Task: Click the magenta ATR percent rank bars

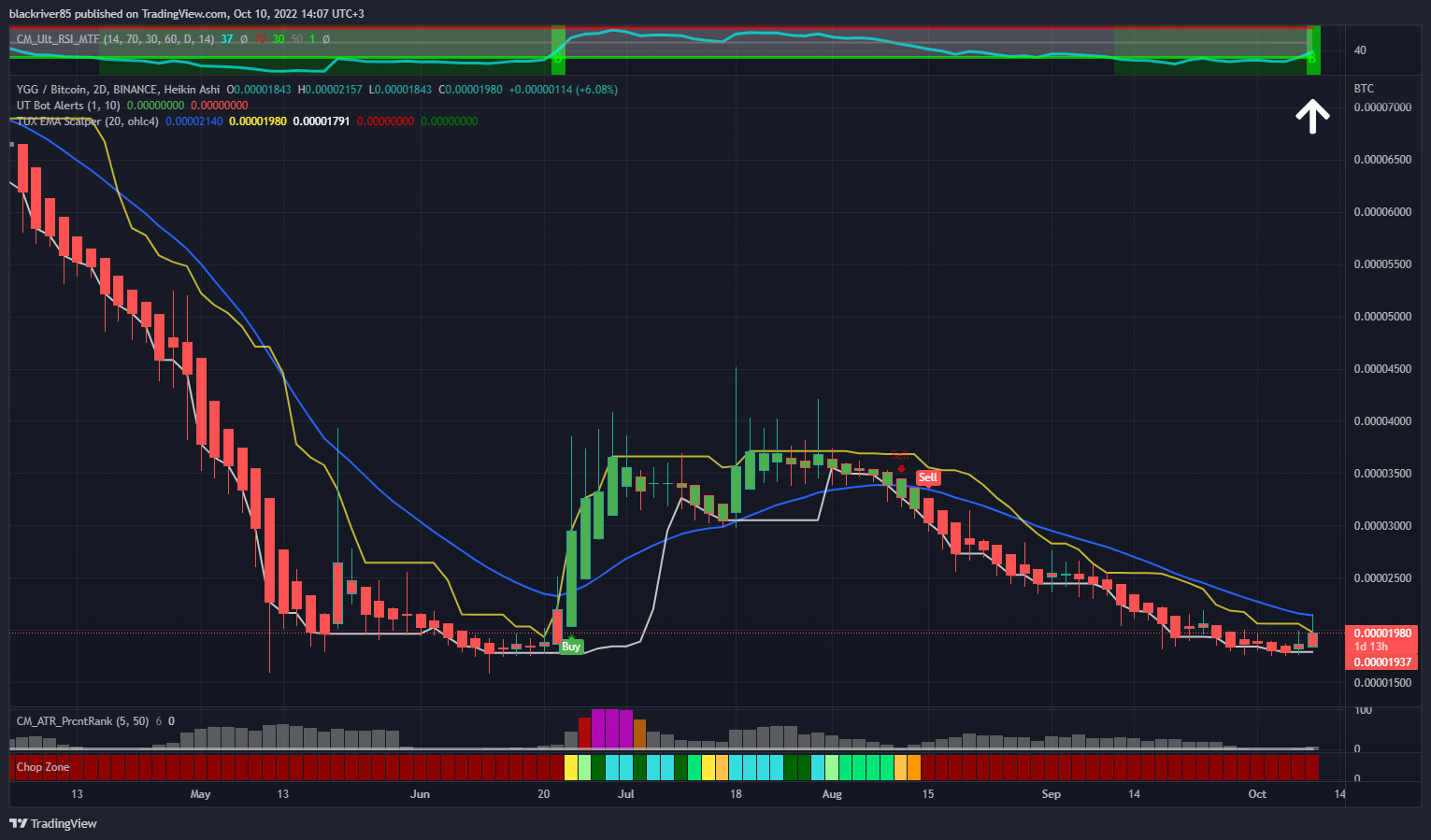Action: click(x=612, y=728)
